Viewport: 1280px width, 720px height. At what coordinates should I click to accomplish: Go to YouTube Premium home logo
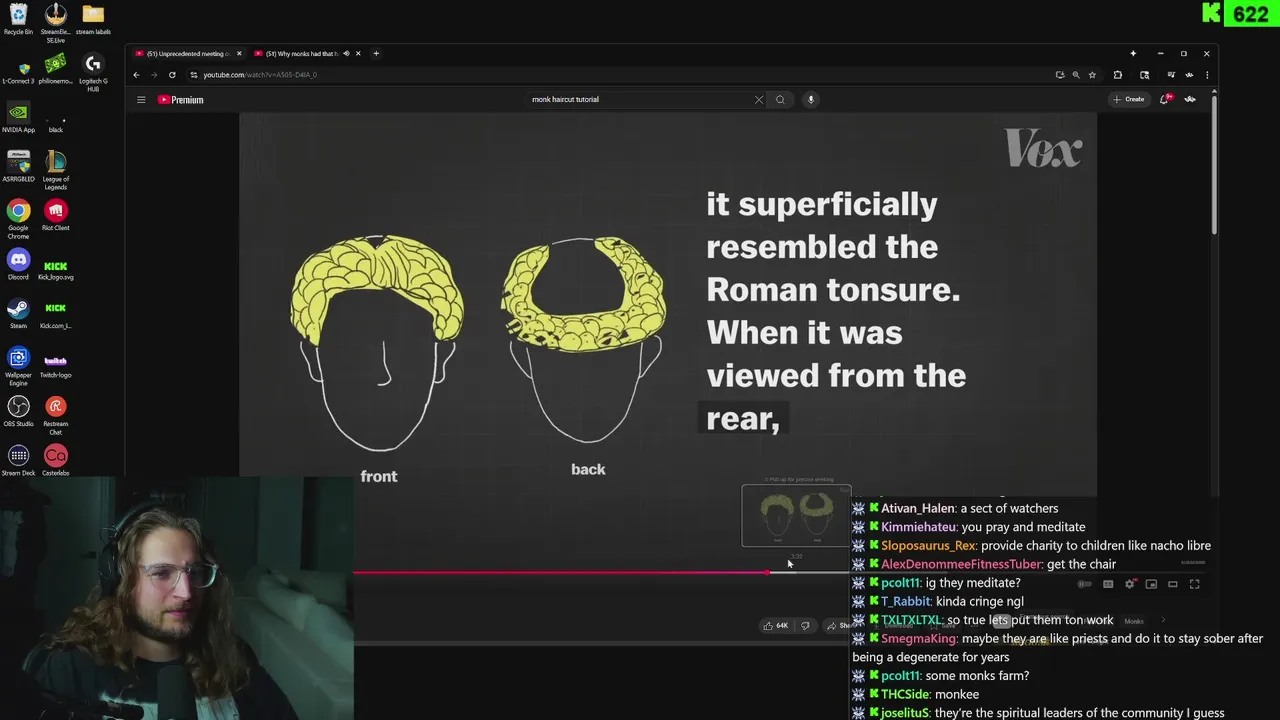[x=181, y=100]
